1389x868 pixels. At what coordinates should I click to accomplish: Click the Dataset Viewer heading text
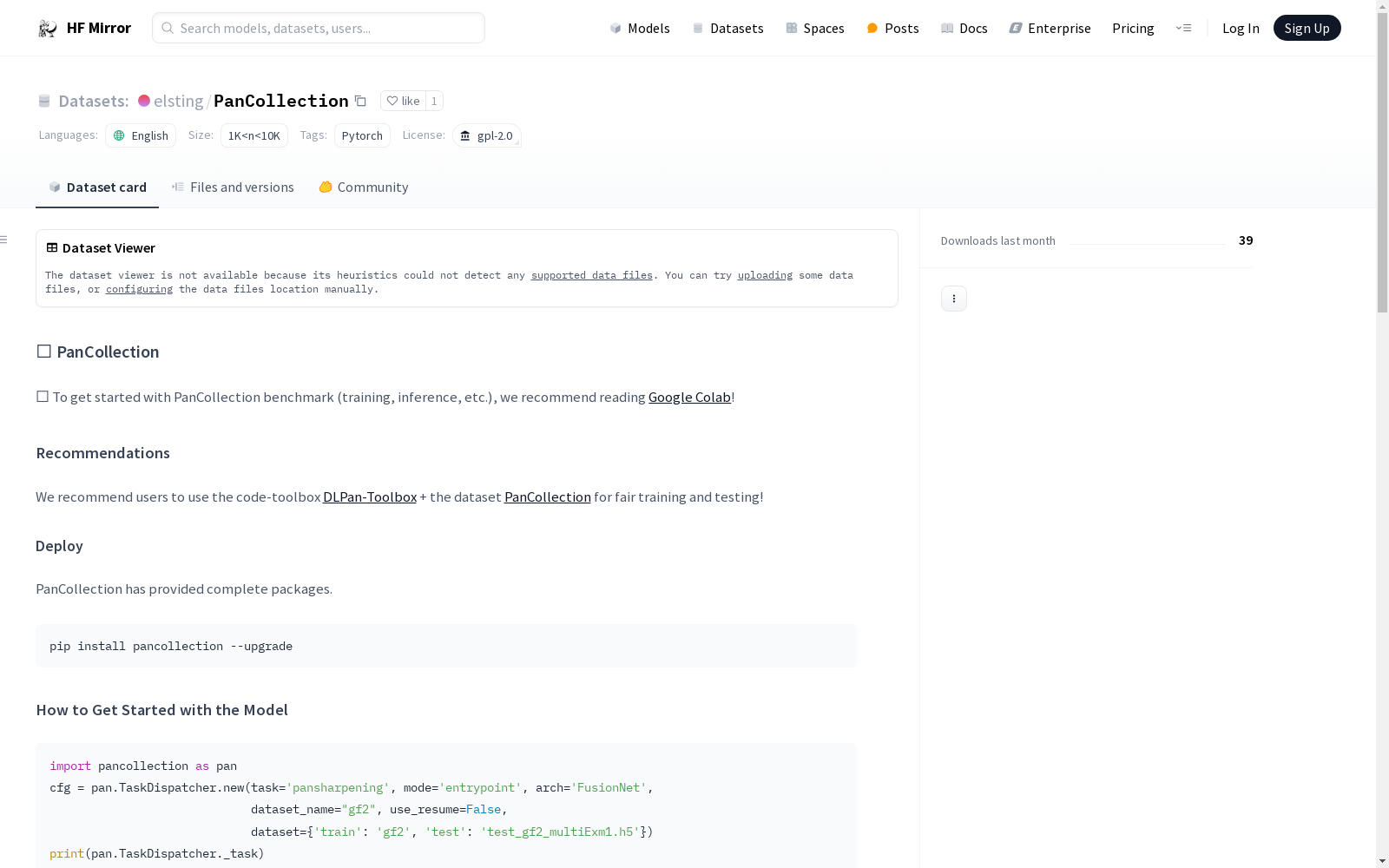pos(109,247)
